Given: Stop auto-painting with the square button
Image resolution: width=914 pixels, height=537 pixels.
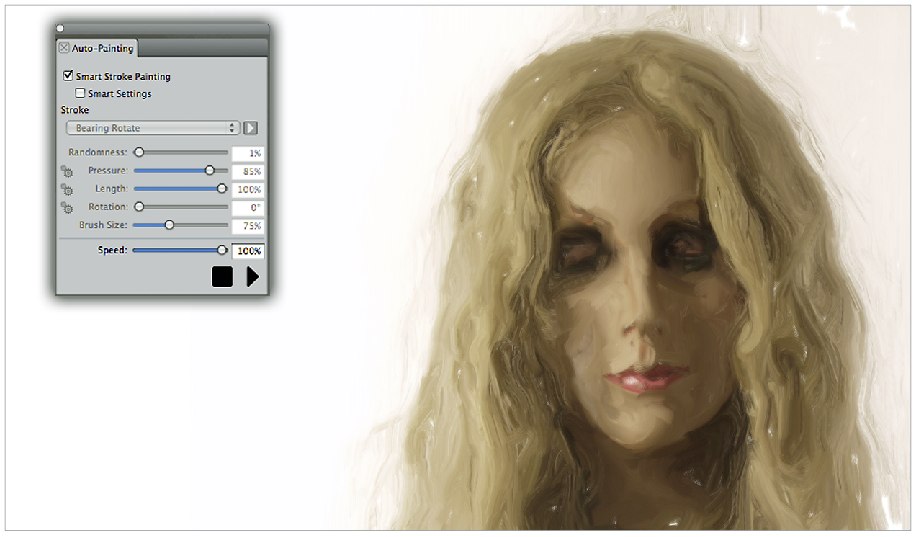Looking at the screenshot, I should (x=222, y=276).
